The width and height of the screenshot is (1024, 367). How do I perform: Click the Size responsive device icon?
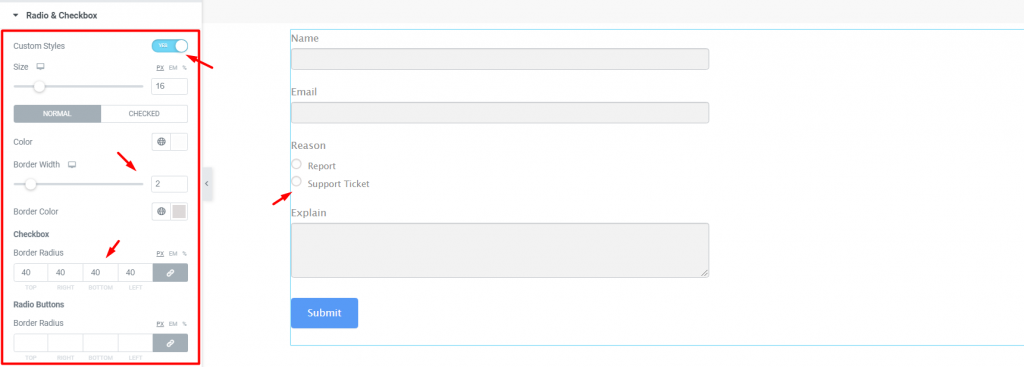40,67
